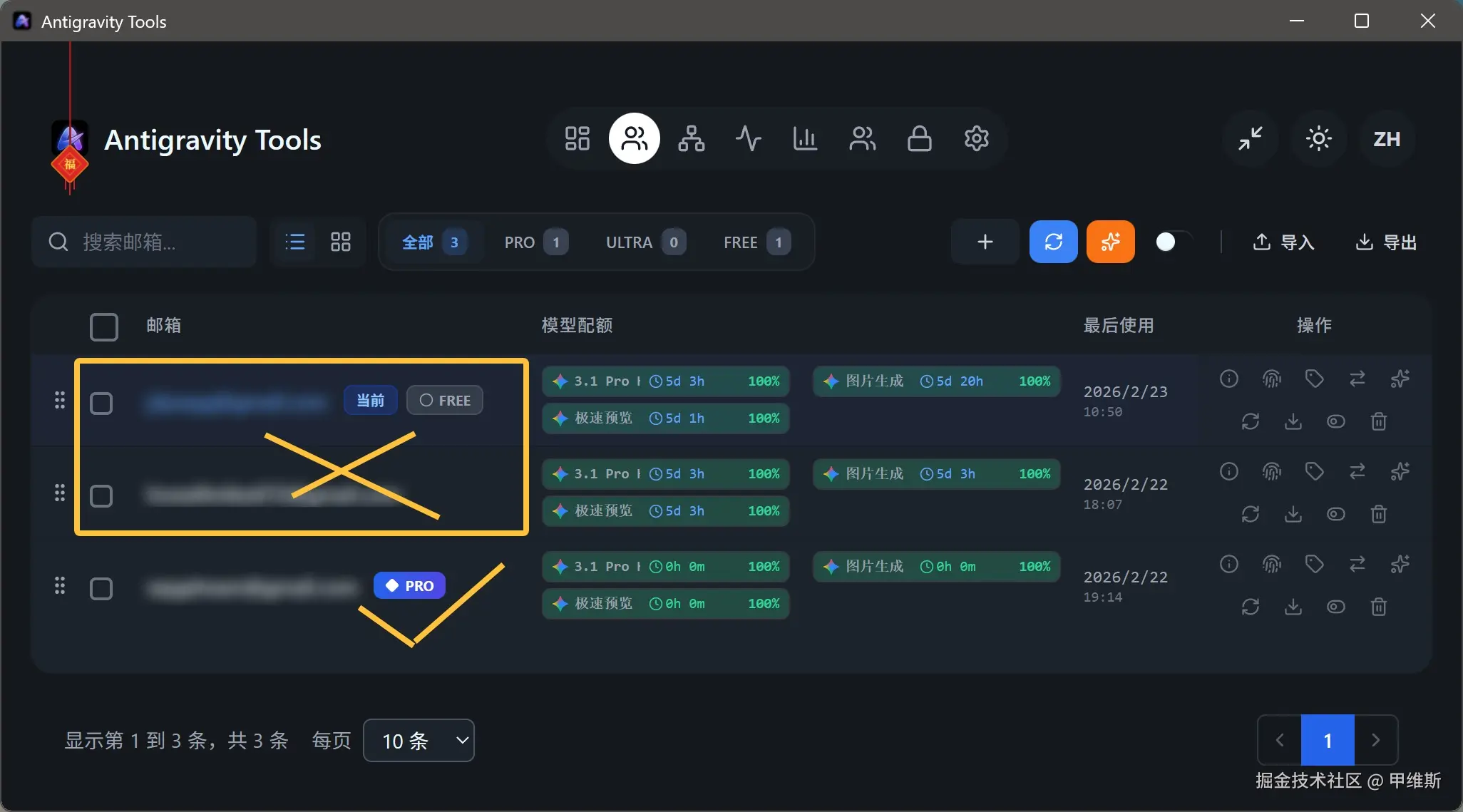Open the ZH language selector
This screenshot has height=812, width=1463.
pyautogui.click(x=1386, y=139)
